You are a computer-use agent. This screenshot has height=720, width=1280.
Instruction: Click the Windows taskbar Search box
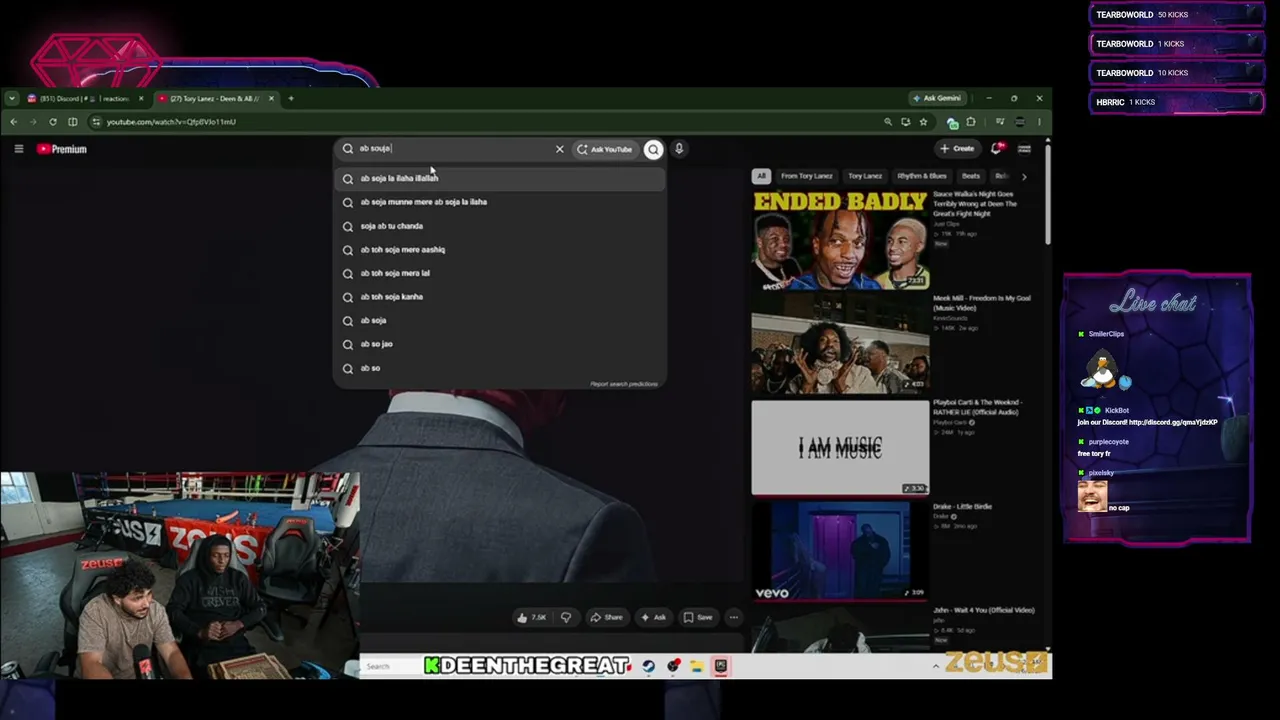point(390,666)
